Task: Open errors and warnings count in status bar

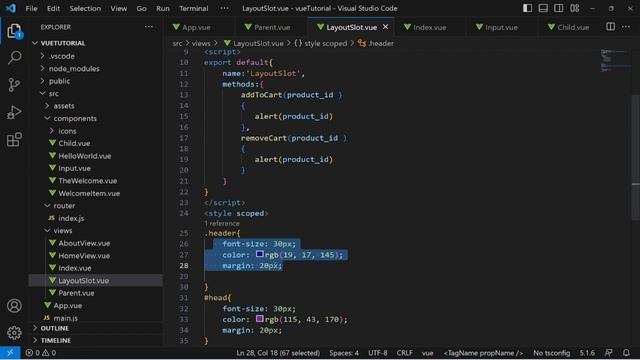Action: pos(40,353)
